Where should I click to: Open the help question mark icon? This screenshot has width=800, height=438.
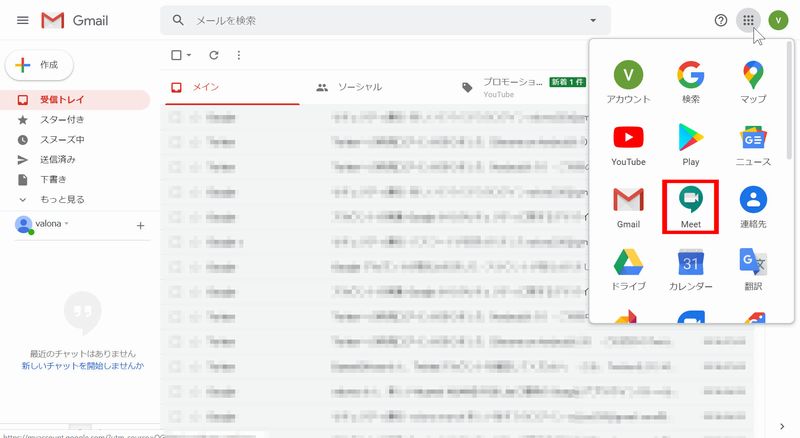click(x=720, y=20)
